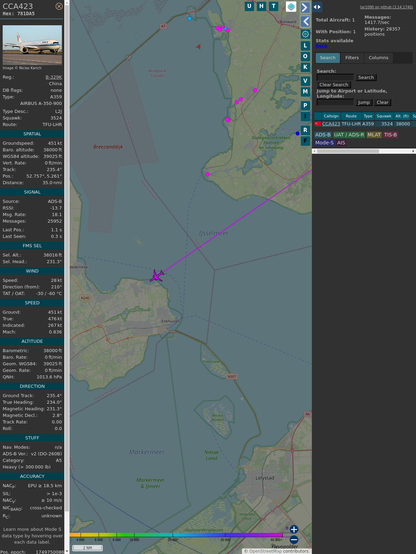
Task: Click the right-chevron sidebar expand button
Action: tap(305, 7)
